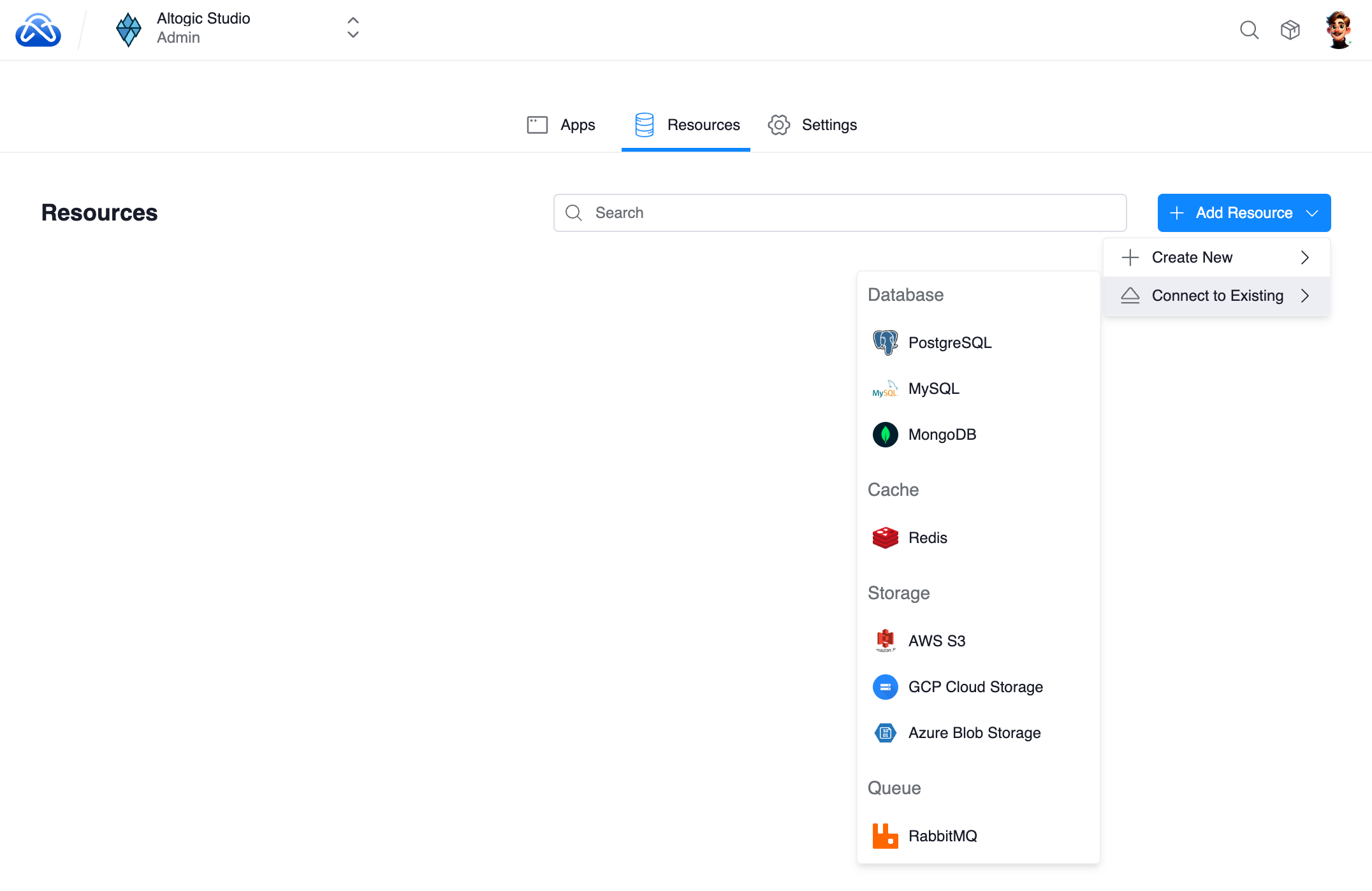This screenshot has width=1372, height=891.
Task: Expand the Altogic Studio organization switcher
Action: pyautogui.click(x=353, y=28)
